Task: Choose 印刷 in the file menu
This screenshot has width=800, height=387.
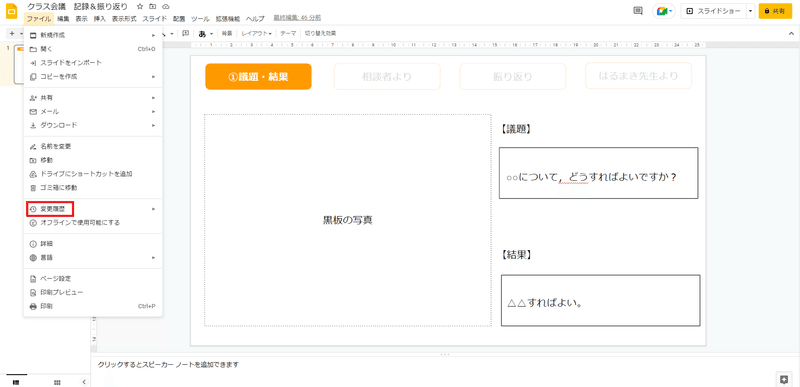Action: (93, 306)
